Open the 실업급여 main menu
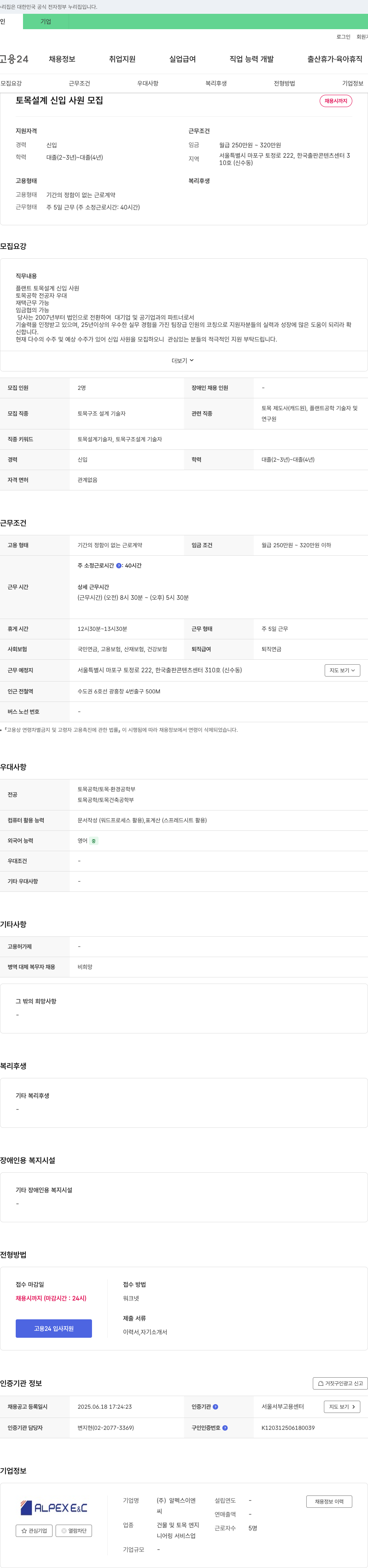This screenshot has width=368, height=1568. coord(182,59)
